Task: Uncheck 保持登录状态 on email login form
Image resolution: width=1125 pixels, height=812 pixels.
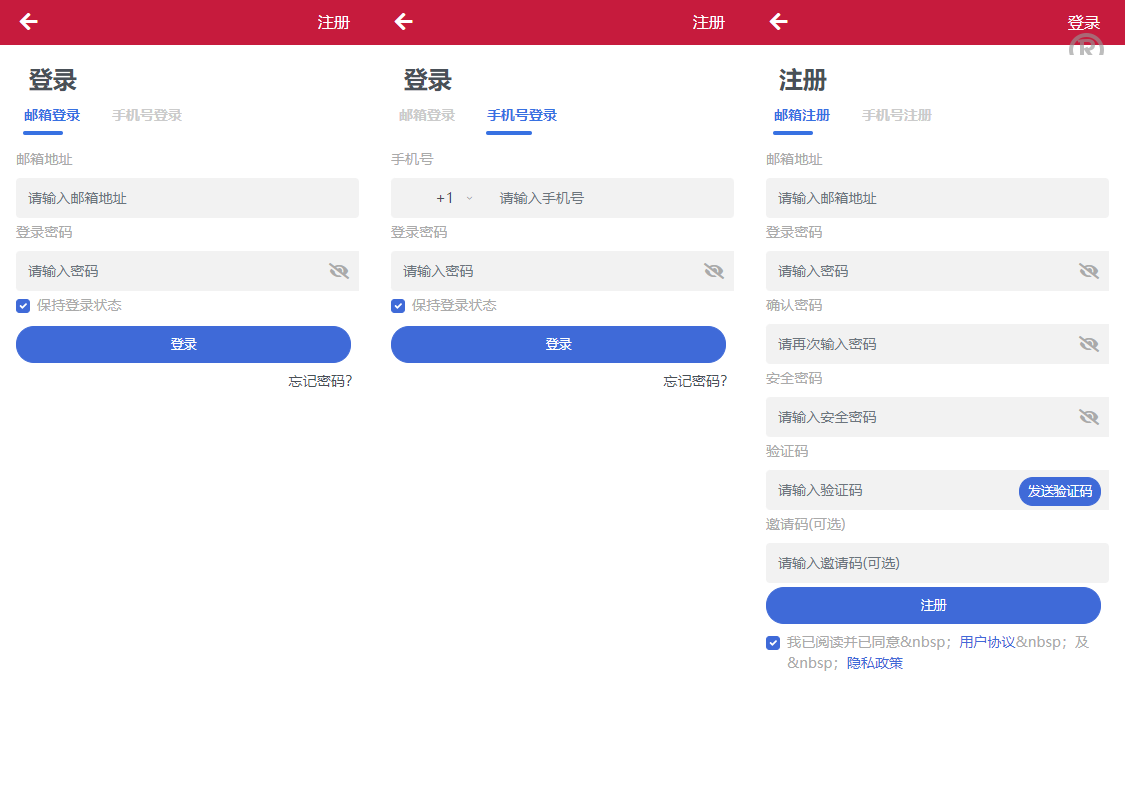Action: coord(23,306)
